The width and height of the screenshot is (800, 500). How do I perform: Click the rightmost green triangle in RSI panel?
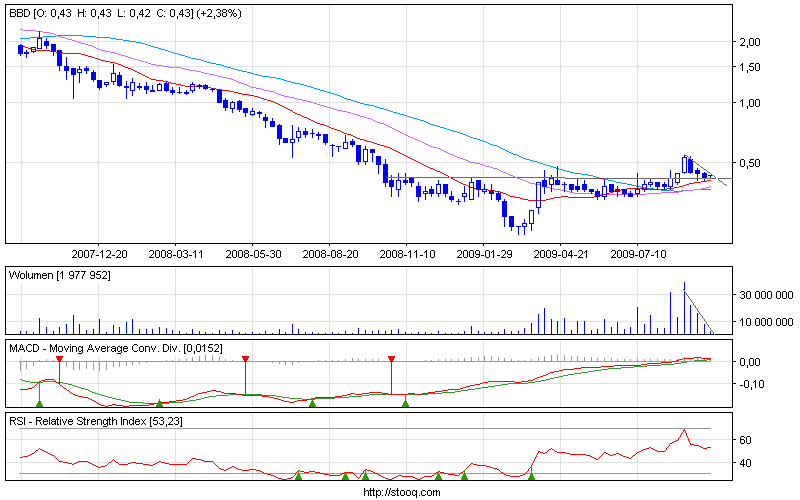[531, 474]
